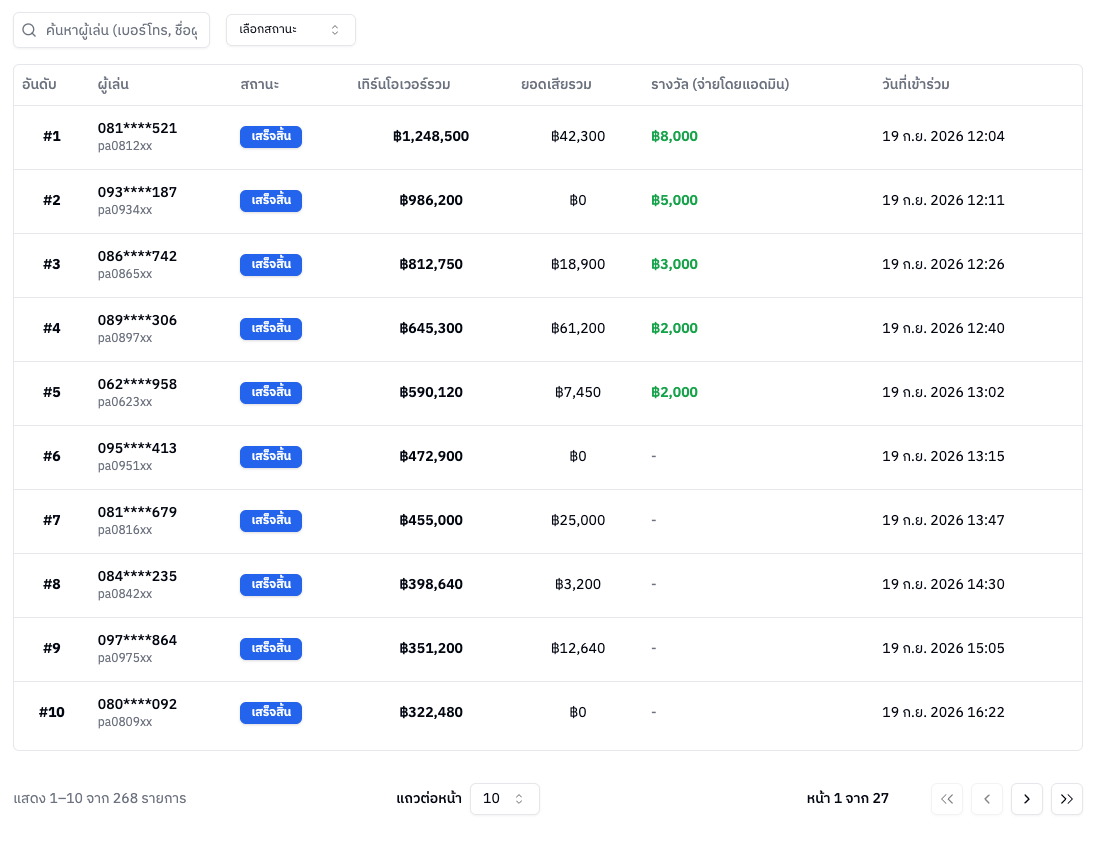Screen dimensions: 1096x843
Task: Click the ผู้เล่น column header
Action: click(x=113, y=85)
